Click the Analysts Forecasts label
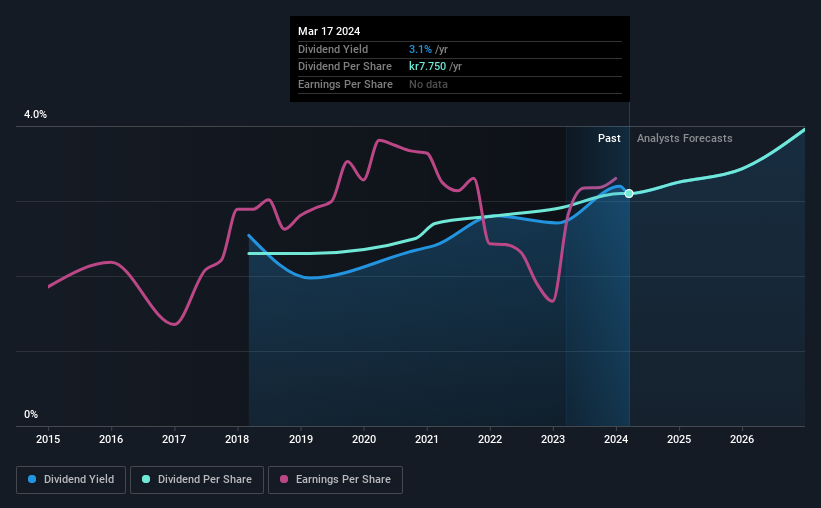The width and height of the screenshot is (821, 508). pyautogui.click(x=684, y=138)
